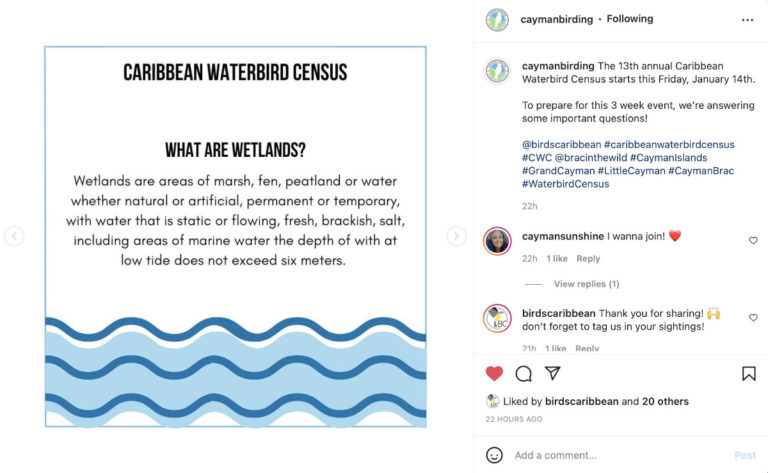The width and height of the screenshot is (768, 473).
Task: Open the three-dots more options menu
Action: (747, 19)
